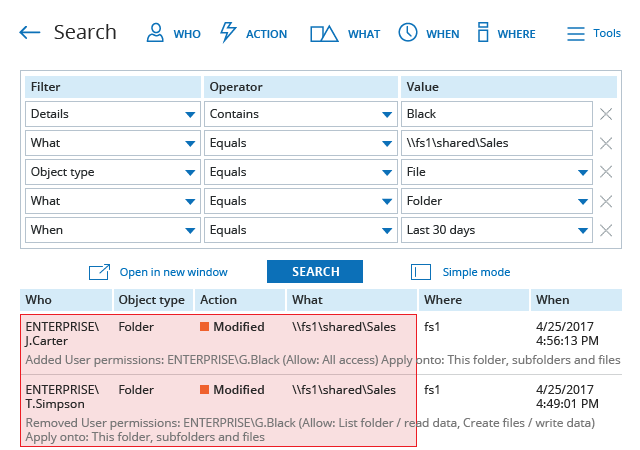Remove the \\fs1\shared\Sales filter row
Screen dimensions: 640x450
(x=606, y=143)
